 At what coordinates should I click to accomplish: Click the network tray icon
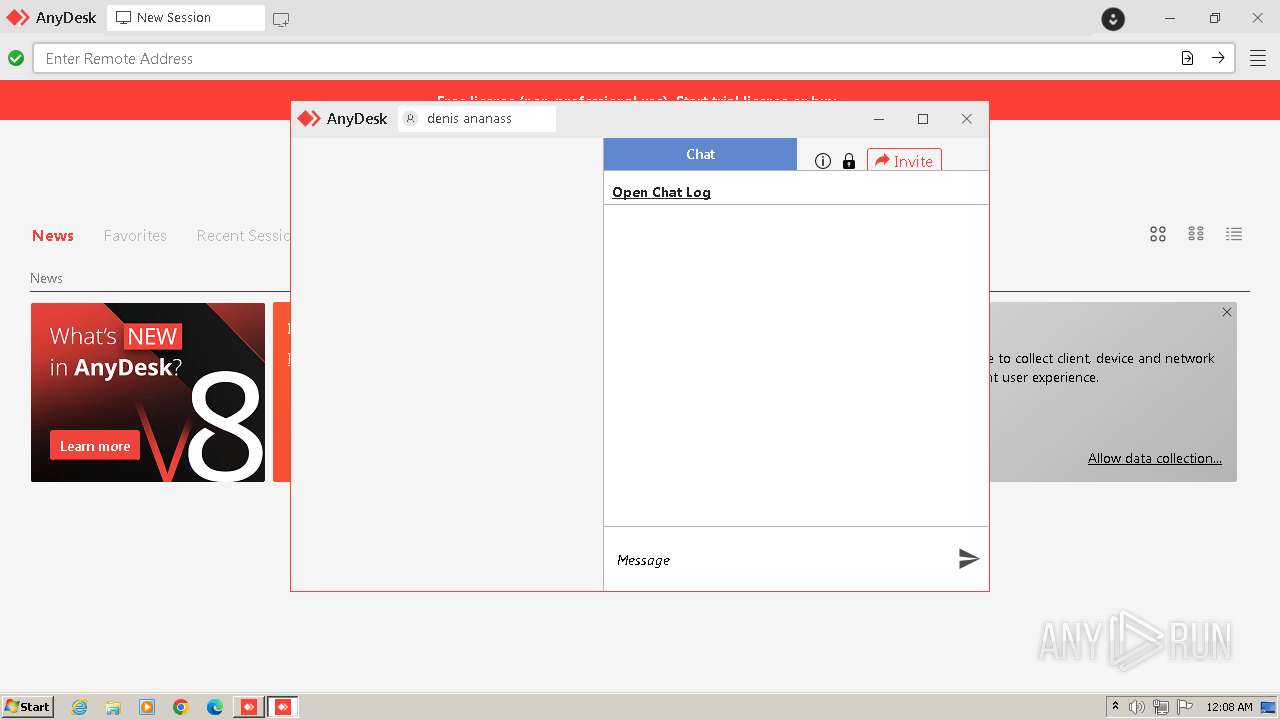[1161, 707]
